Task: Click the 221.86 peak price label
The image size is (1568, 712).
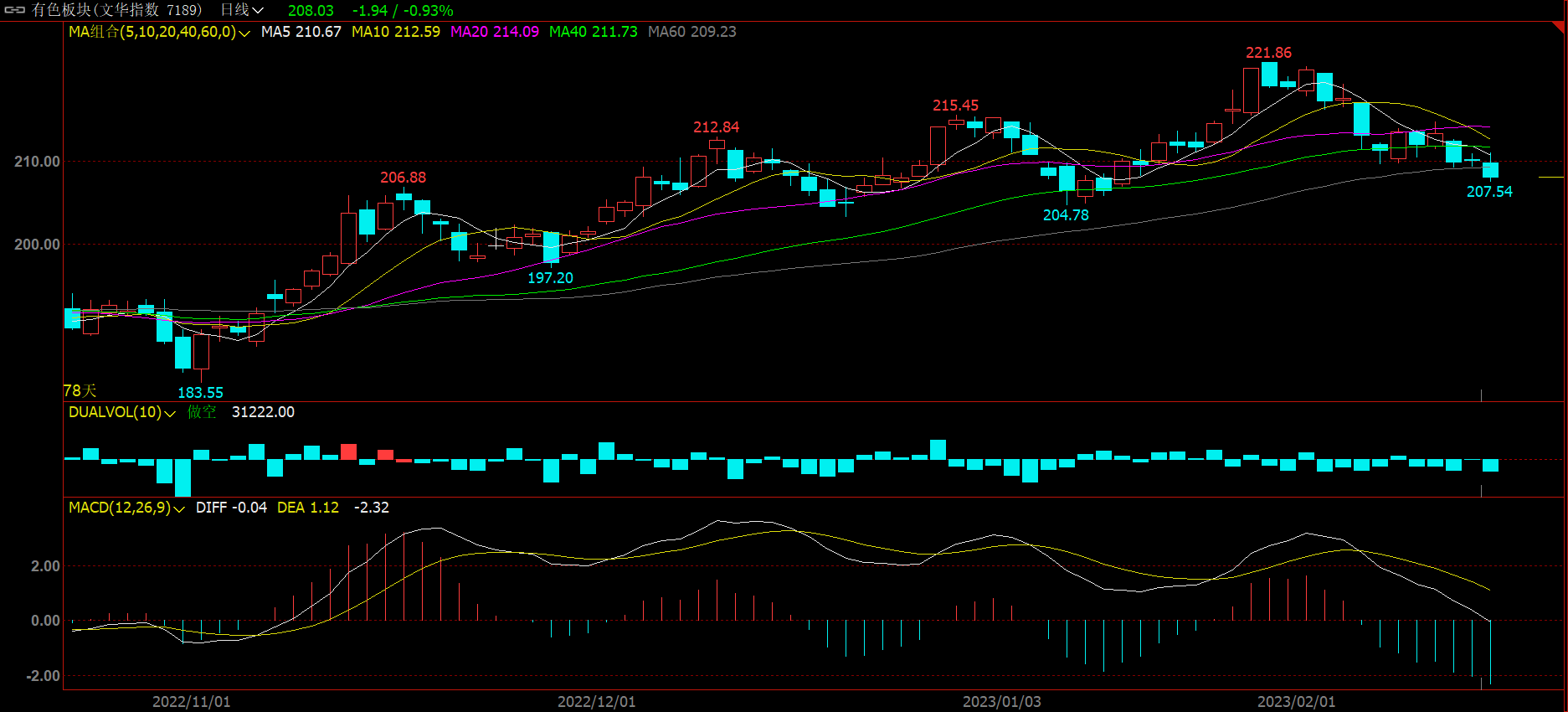Action: click(1268, 53)
